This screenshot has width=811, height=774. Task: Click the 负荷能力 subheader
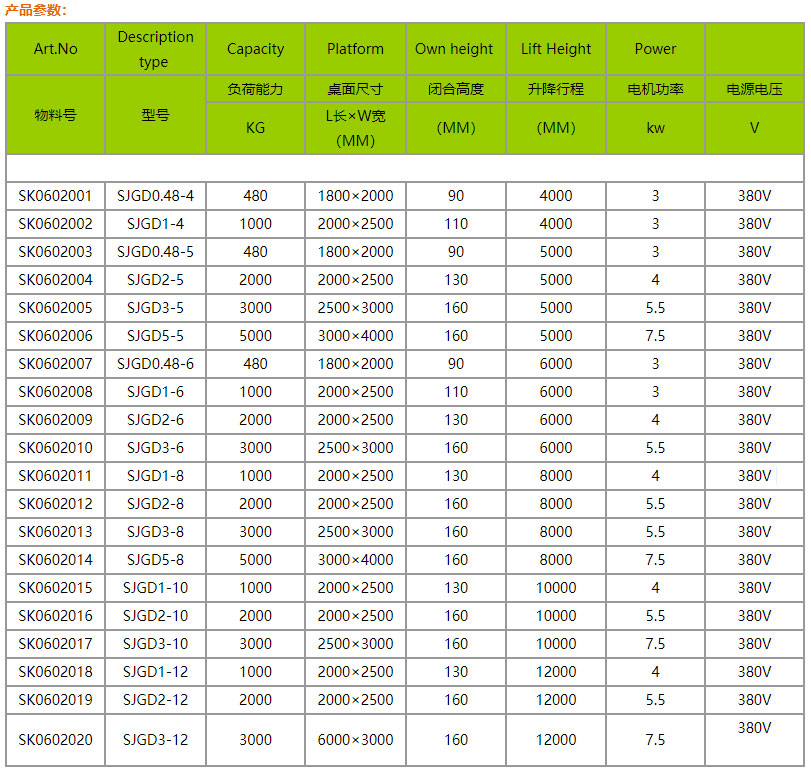256,89
